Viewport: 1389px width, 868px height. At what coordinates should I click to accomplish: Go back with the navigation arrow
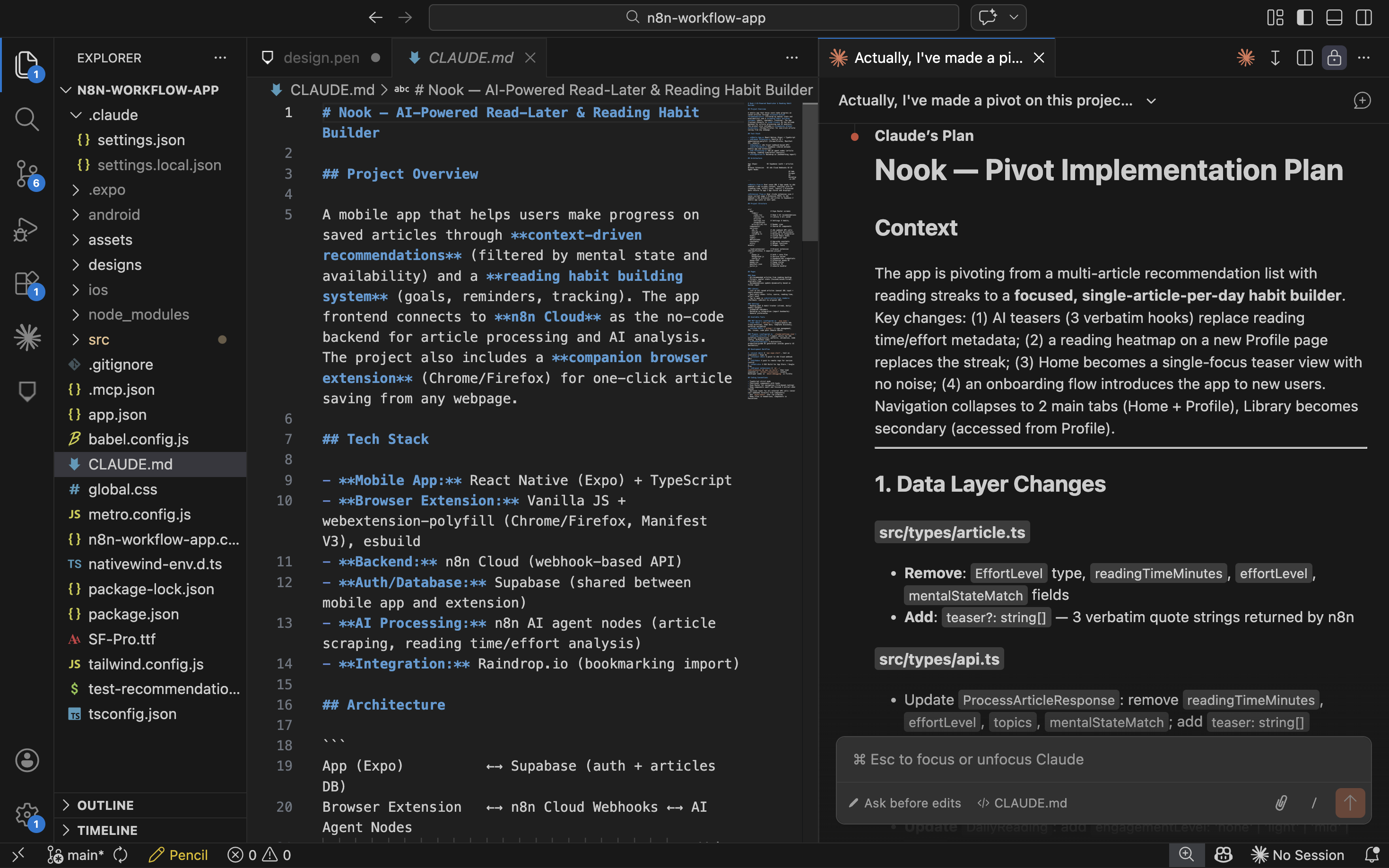pyautogui.click(x=375, y=18)
